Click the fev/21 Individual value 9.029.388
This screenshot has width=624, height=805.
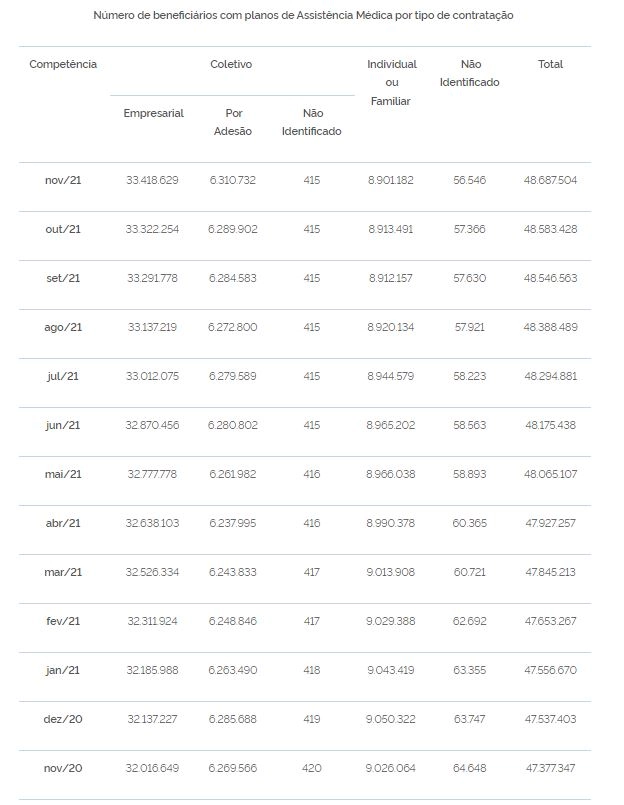pos(391,621)
